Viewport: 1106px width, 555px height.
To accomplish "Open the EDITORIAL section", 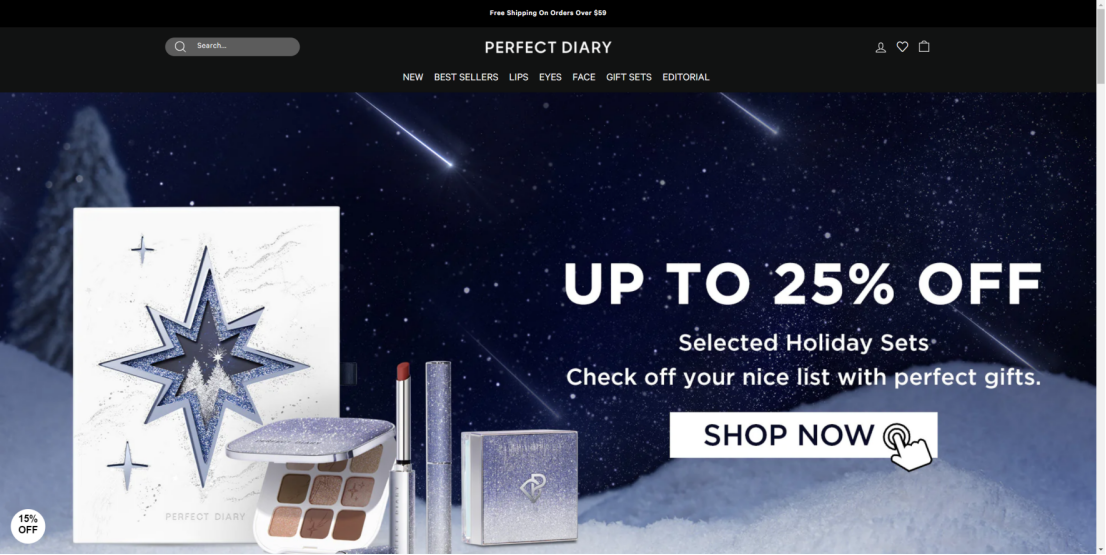I will coord(686,77).
